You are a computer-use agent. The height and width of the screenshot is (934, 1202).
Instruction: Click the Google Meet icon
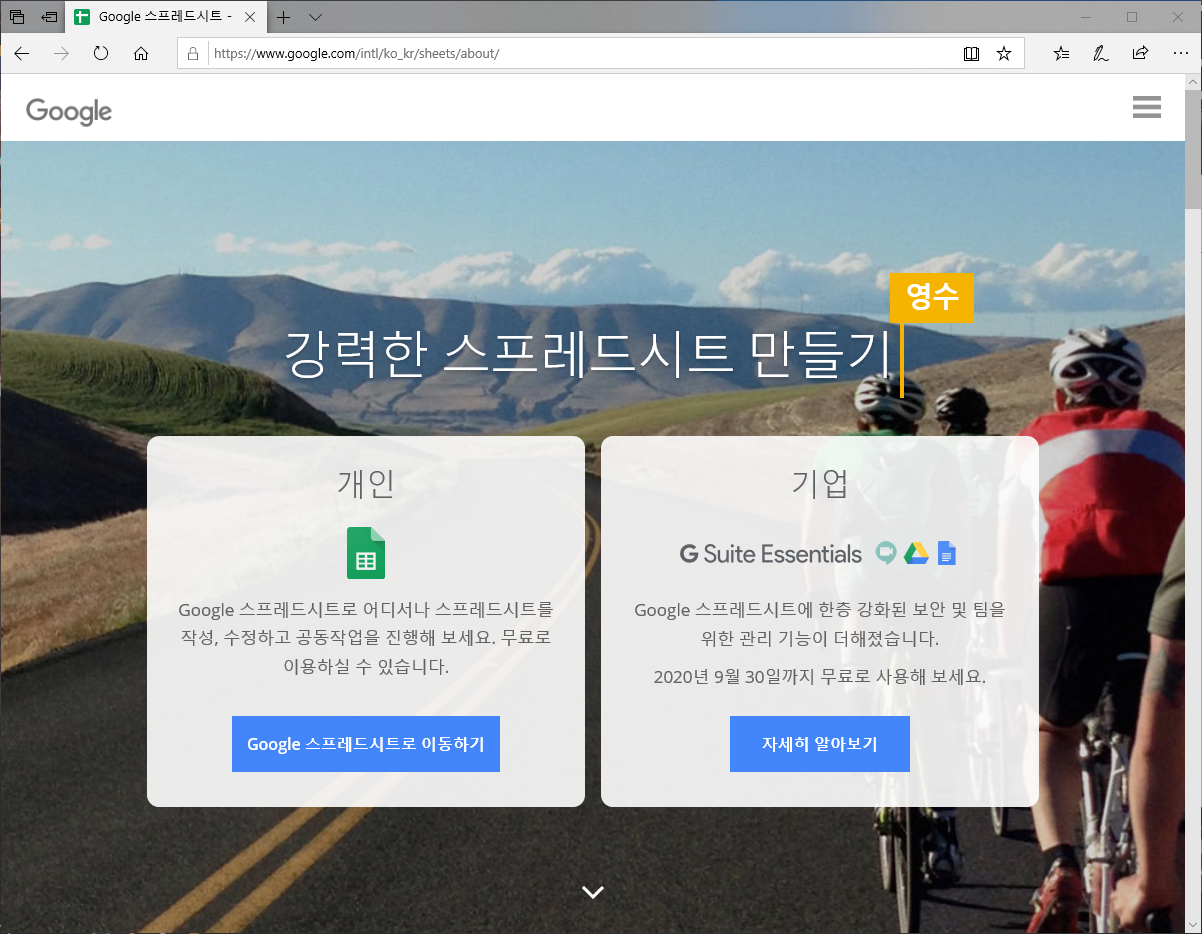(886, 553)
